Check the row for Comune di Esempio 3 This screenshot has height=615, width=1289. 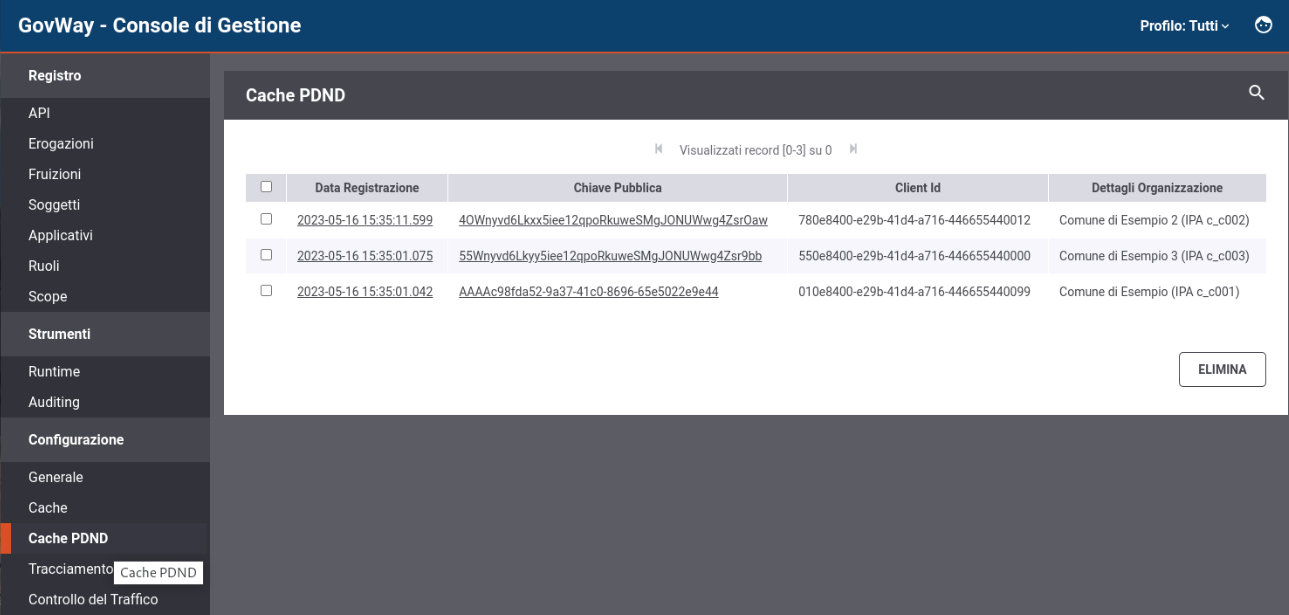tap(266, 255)
